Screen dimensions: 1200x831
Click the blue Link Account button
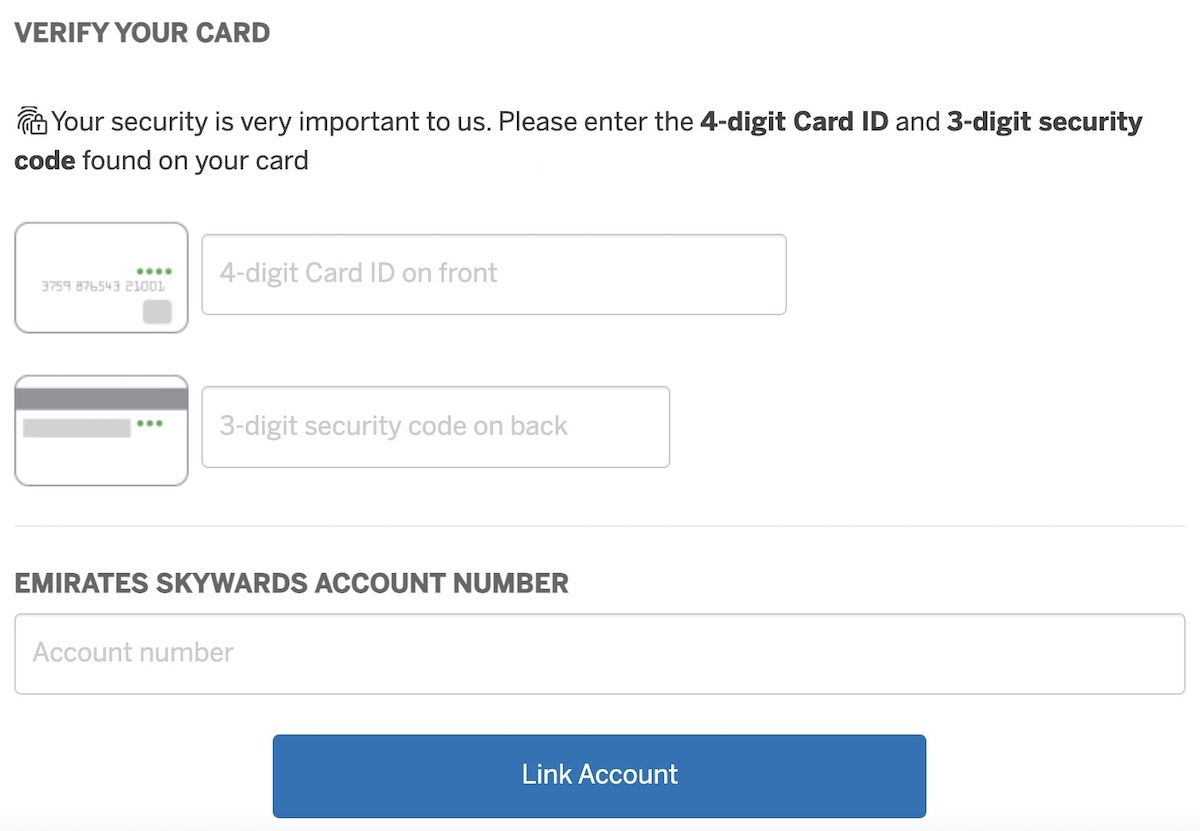pyautogui.click(x=599, y=776)
